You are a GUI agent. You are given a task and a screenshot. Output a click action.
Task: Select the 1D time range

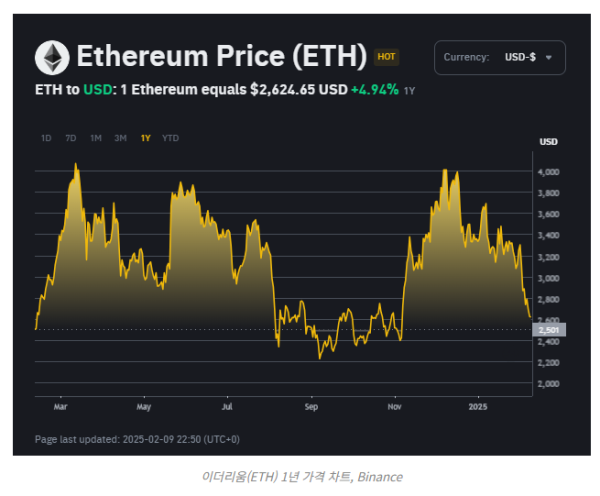(x=46, y=137)
